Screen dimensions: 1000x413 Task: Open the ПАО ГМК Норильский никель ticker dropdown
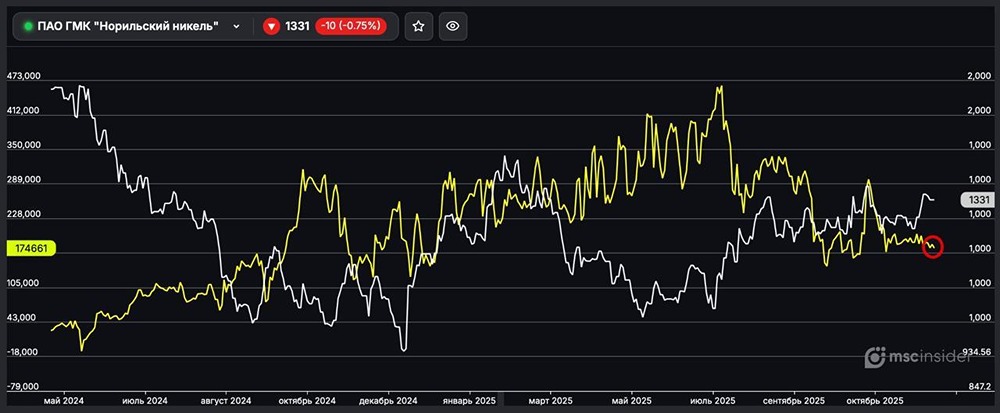(x=236, y=26)
